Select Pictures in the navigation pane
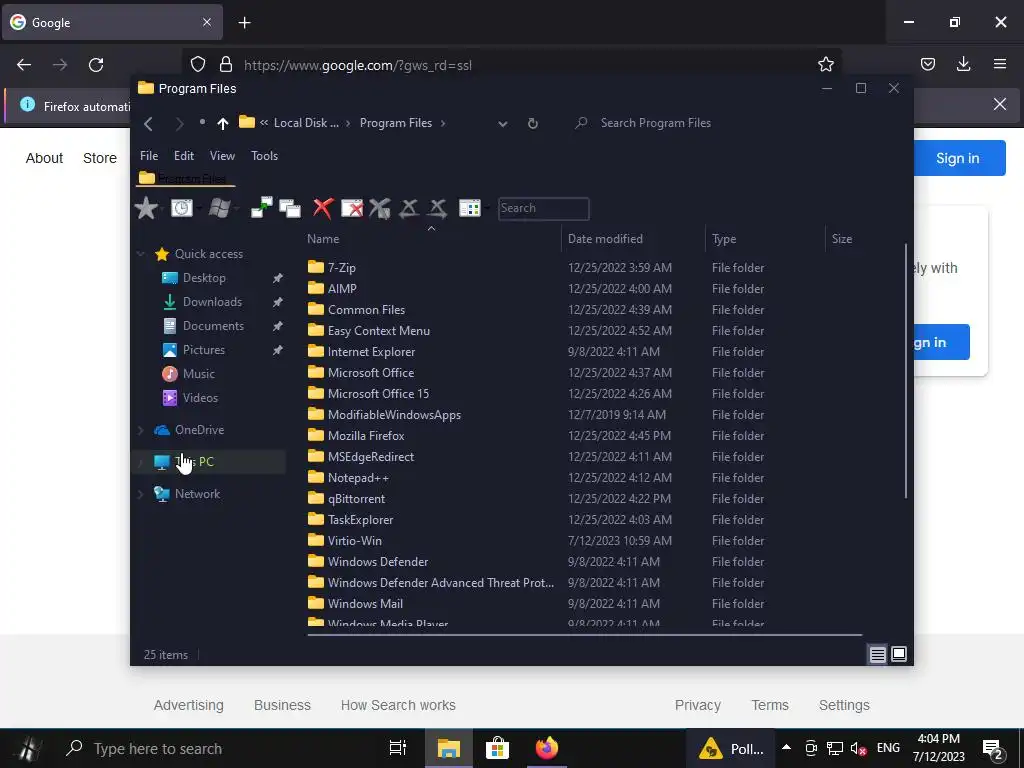 click(203, 350)
